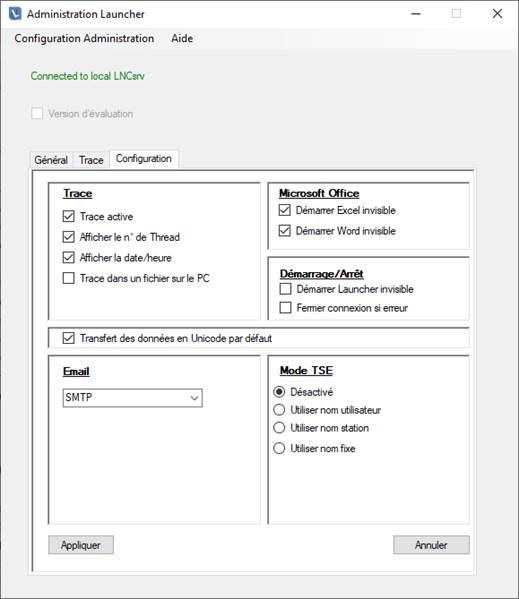The height and width of the screenshot is (599, 519).
Task: Click the Administration Launcher app icon
Action: (15, 14)
